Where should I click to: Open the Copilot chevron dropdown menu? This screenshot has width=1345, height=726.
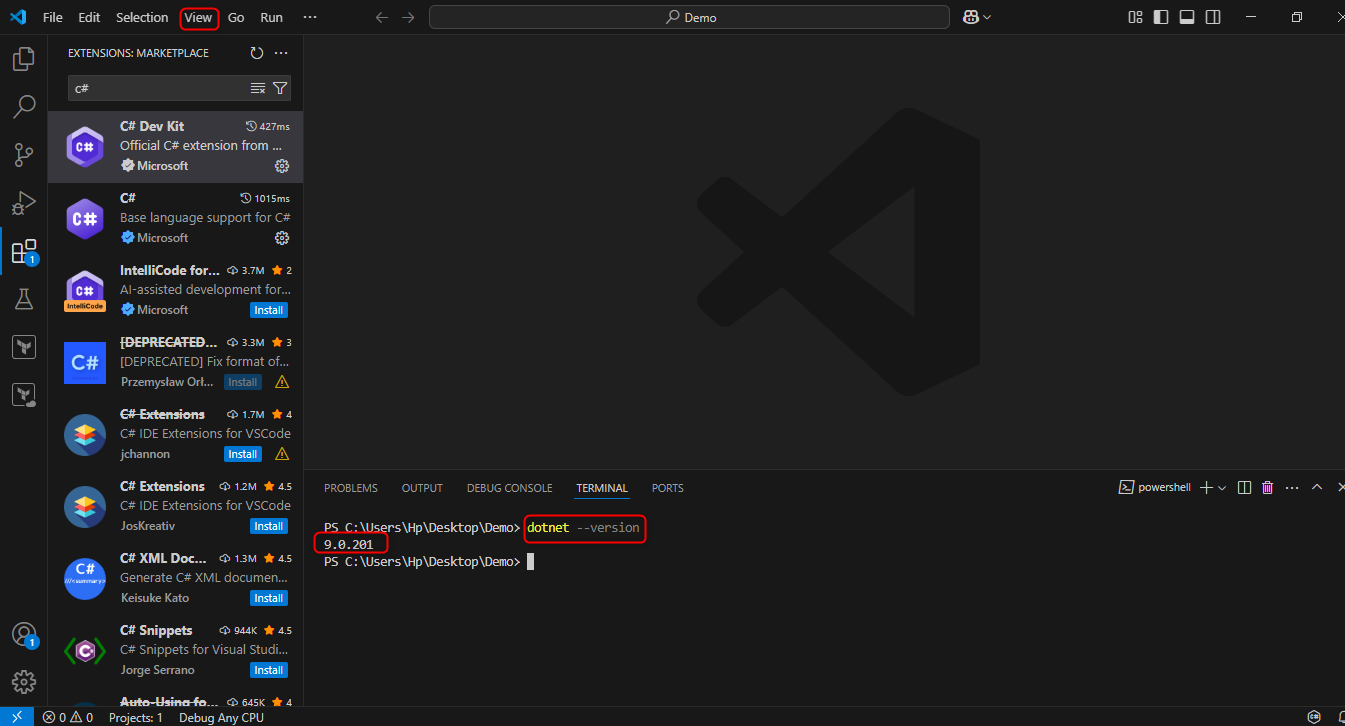(x=988, y=17)
